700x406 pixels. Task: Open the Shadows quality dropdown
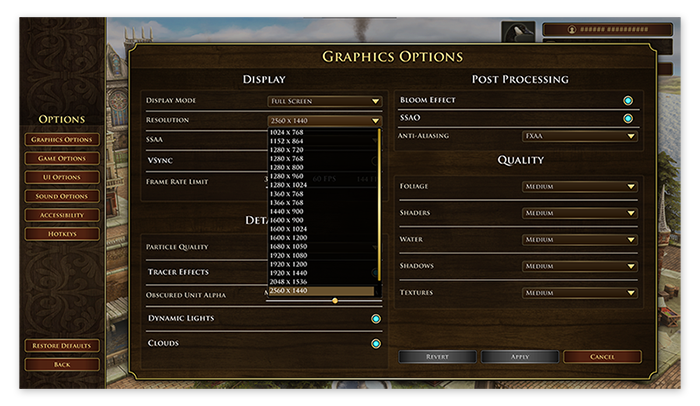[x=579, y=266]
